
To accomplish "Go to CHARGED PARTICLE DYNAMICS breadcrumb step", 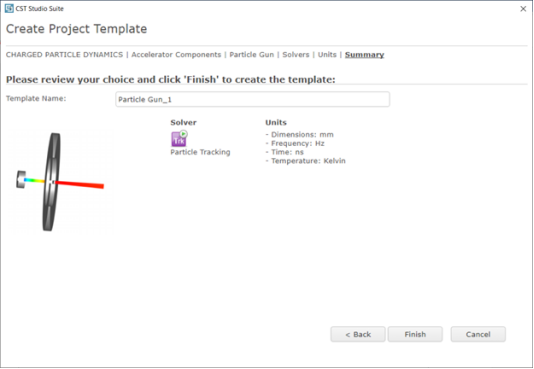I will click(x=64, y=55).
